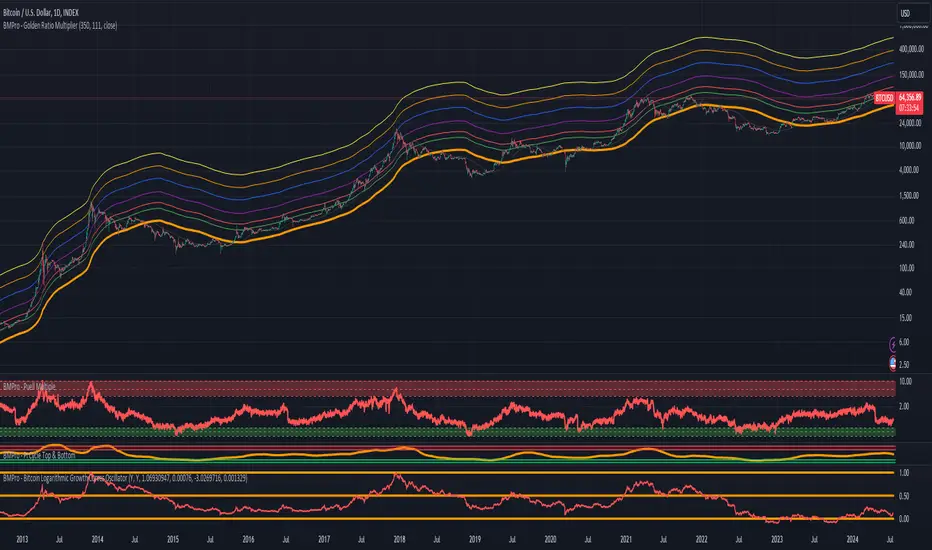Image resolution: width=932 pixels, height=550 pixels.
Task: Click the 10,000.00 price scale label
Action: click(x=911, y=146)
